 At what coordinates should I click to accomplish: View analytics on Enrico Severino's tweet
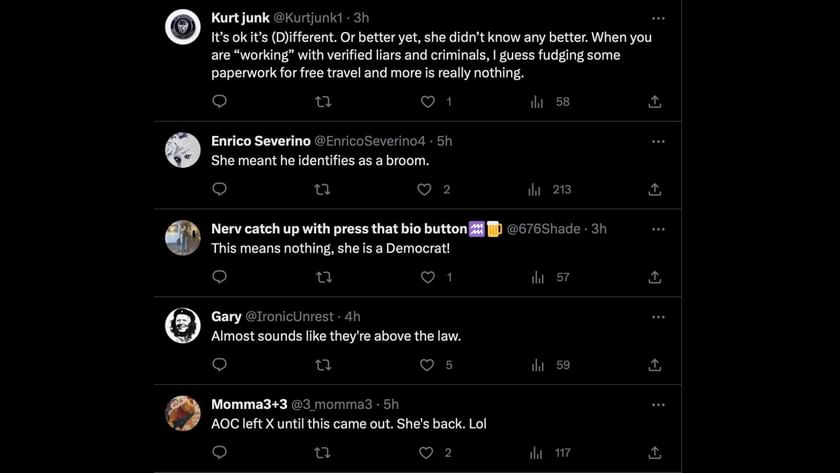click(x=535, y=189)
